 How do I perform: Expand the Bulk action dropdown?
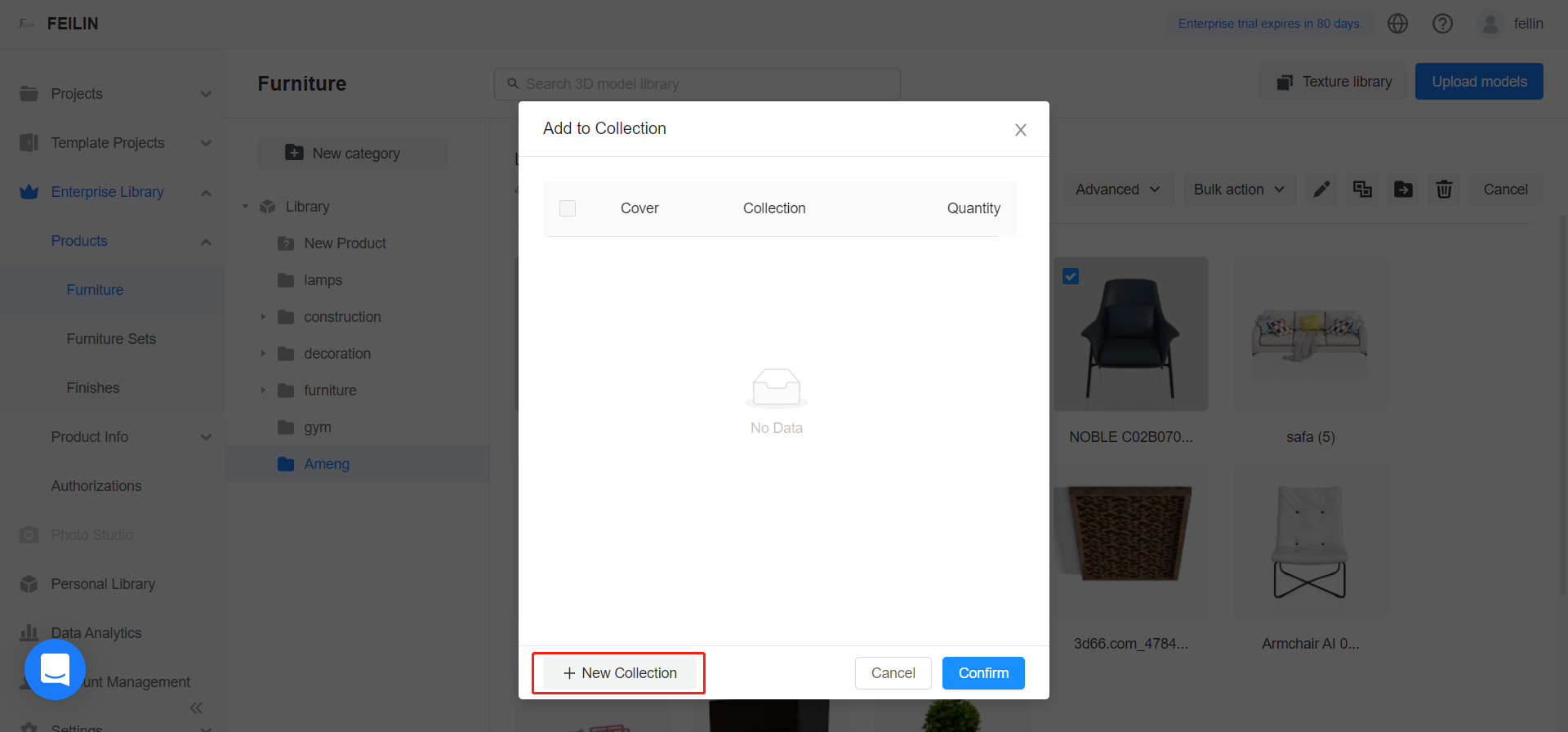tap(1239, 190)
